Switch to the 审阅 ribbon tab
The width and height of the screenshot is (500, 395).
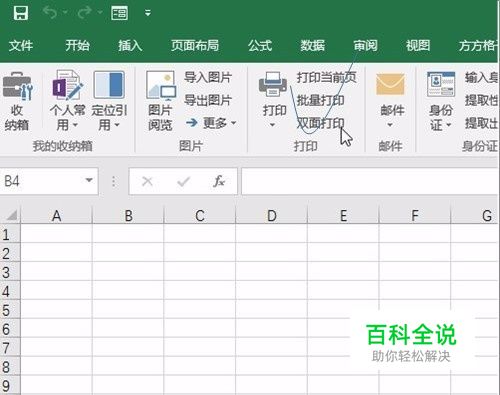click(x=365, y=45)
